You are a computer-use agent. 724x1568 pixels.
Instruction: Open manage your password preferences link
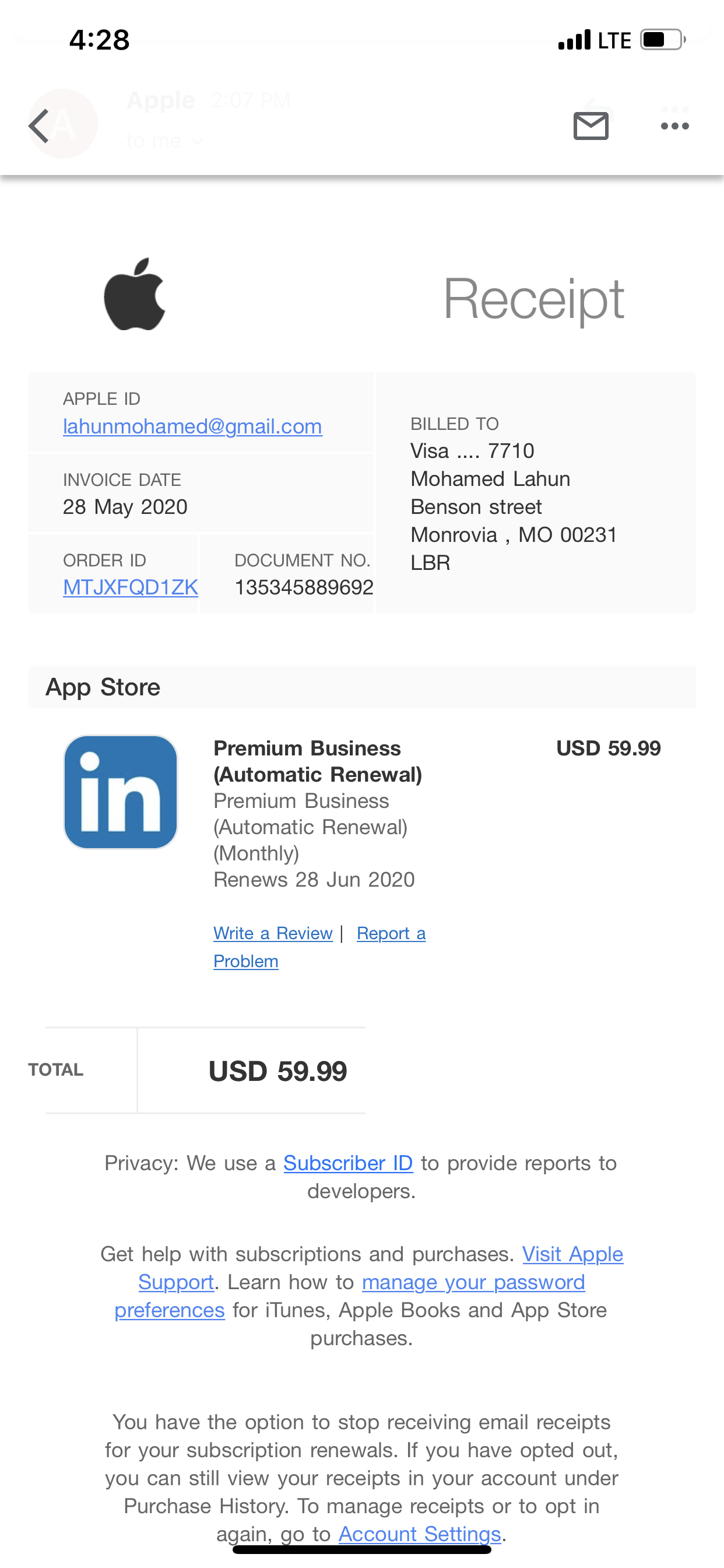click(x=473, y=1282)
